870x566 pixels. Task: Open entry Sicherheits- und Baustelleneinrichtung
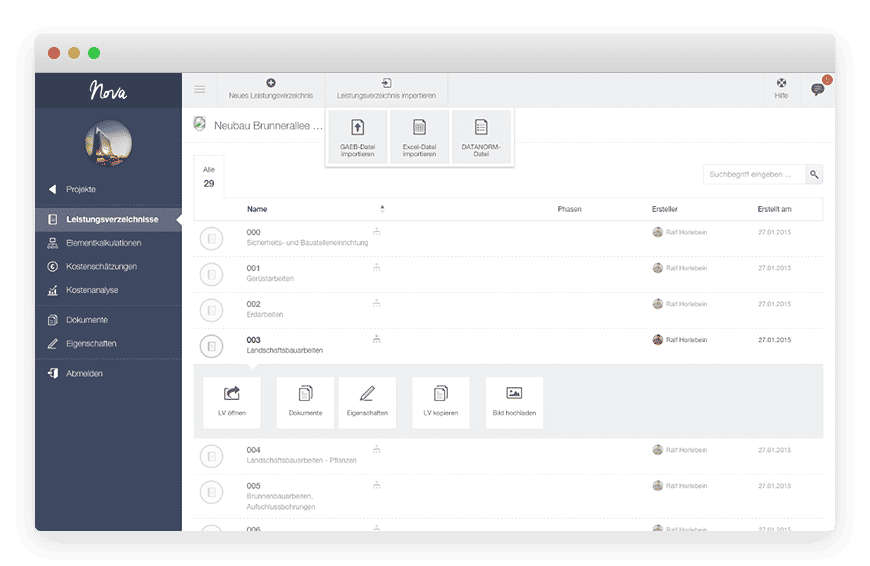pos(307,243)
